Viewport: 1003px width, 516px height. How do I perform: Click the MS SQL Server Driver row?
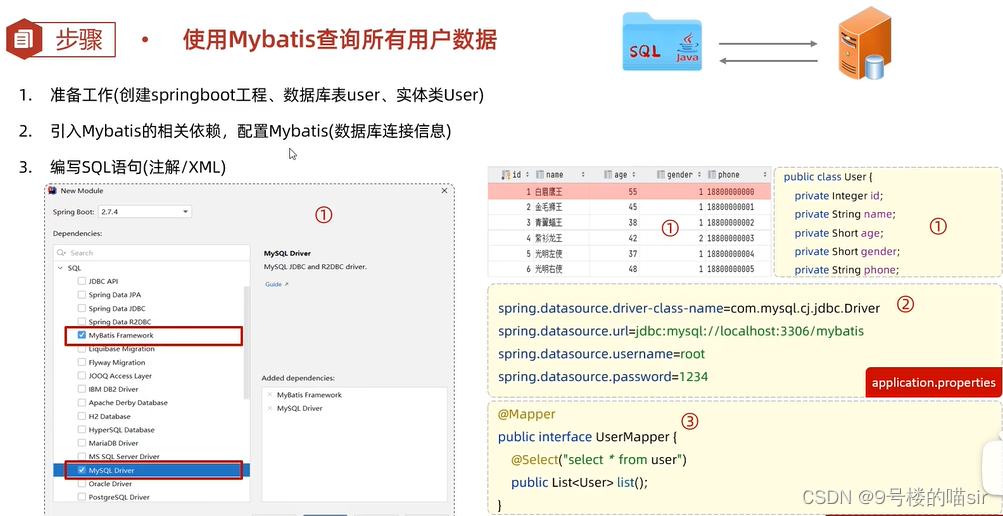[152, 457]
